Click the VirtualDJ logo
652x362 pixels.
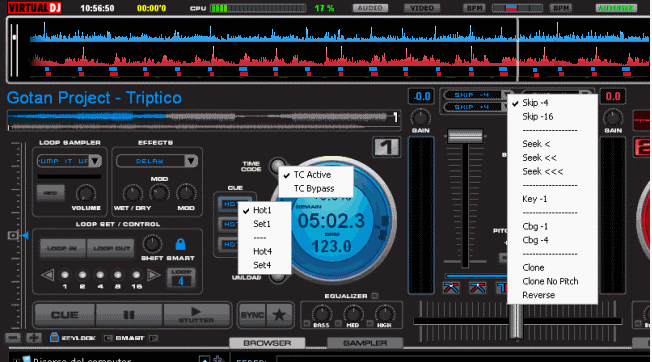(x=35, y=7)
